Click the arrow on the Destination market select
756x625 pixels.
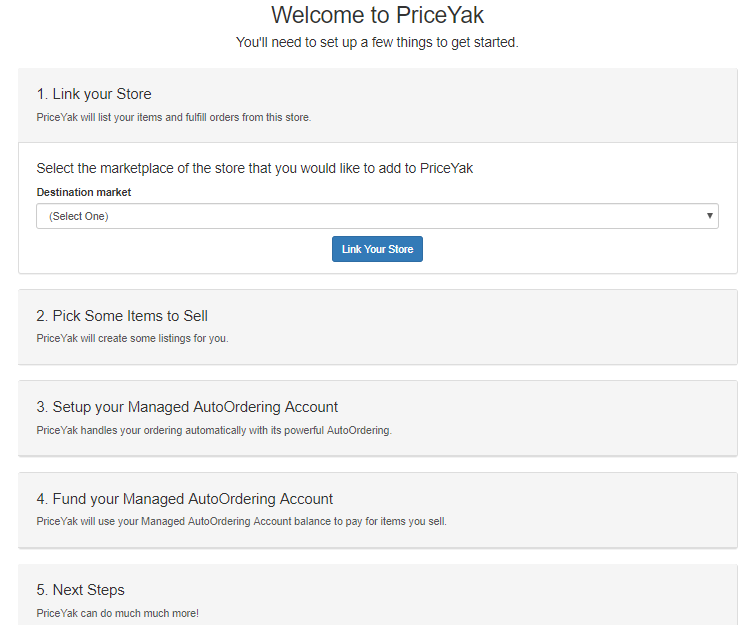pos(709,216)
